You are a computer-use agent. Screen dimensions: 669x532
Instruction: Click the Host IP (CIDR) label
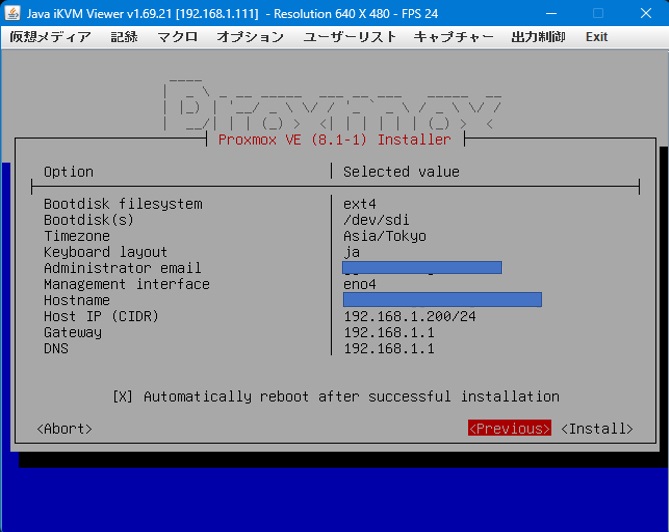(101, 316)
